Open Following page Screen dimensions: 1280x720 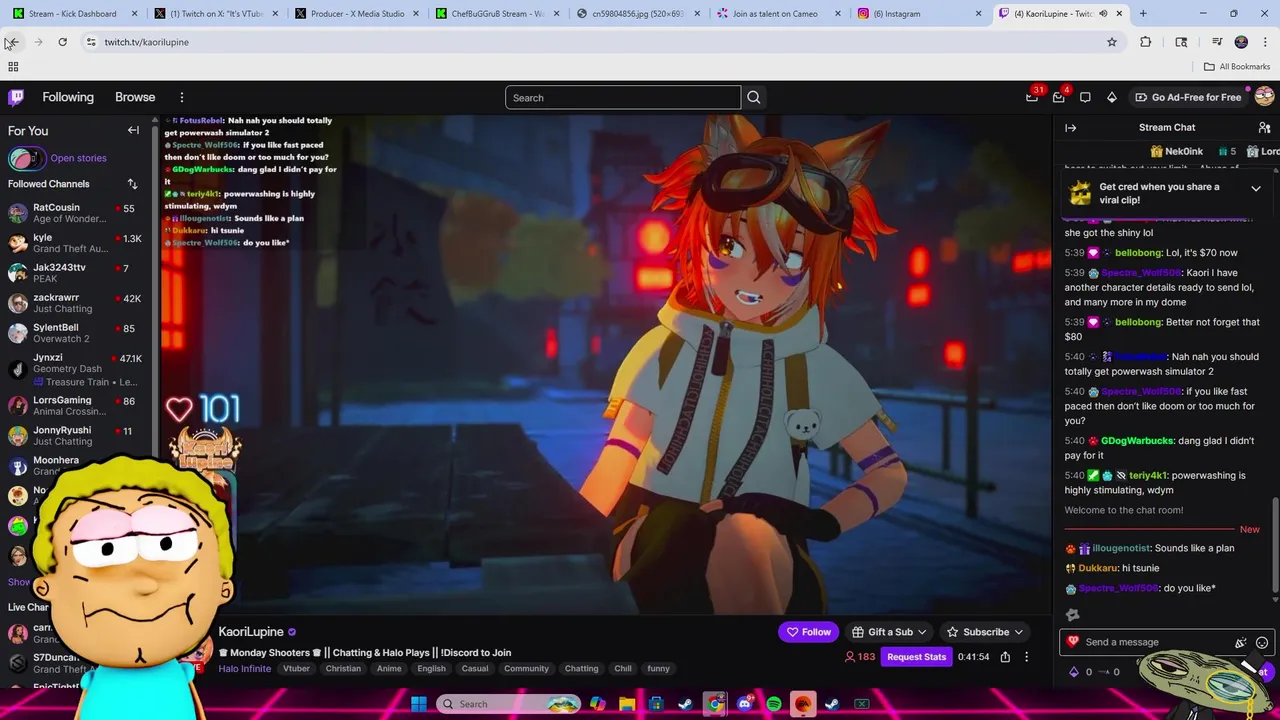(68, 97)
